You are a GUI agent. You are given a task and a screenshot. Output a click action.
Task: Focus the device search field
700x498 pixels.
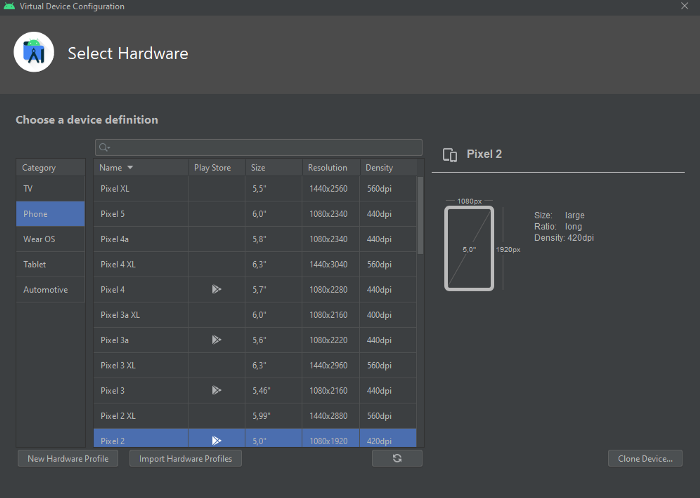pos(259,147)
